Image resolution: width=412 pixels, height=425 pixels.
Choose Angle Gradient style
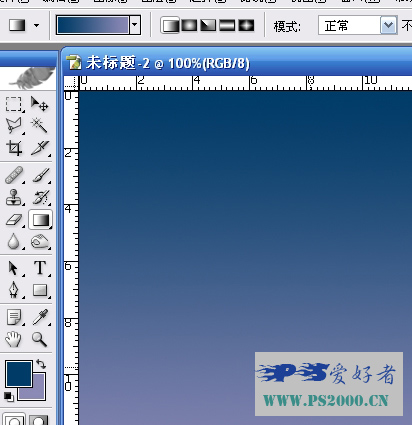[208, 25]
